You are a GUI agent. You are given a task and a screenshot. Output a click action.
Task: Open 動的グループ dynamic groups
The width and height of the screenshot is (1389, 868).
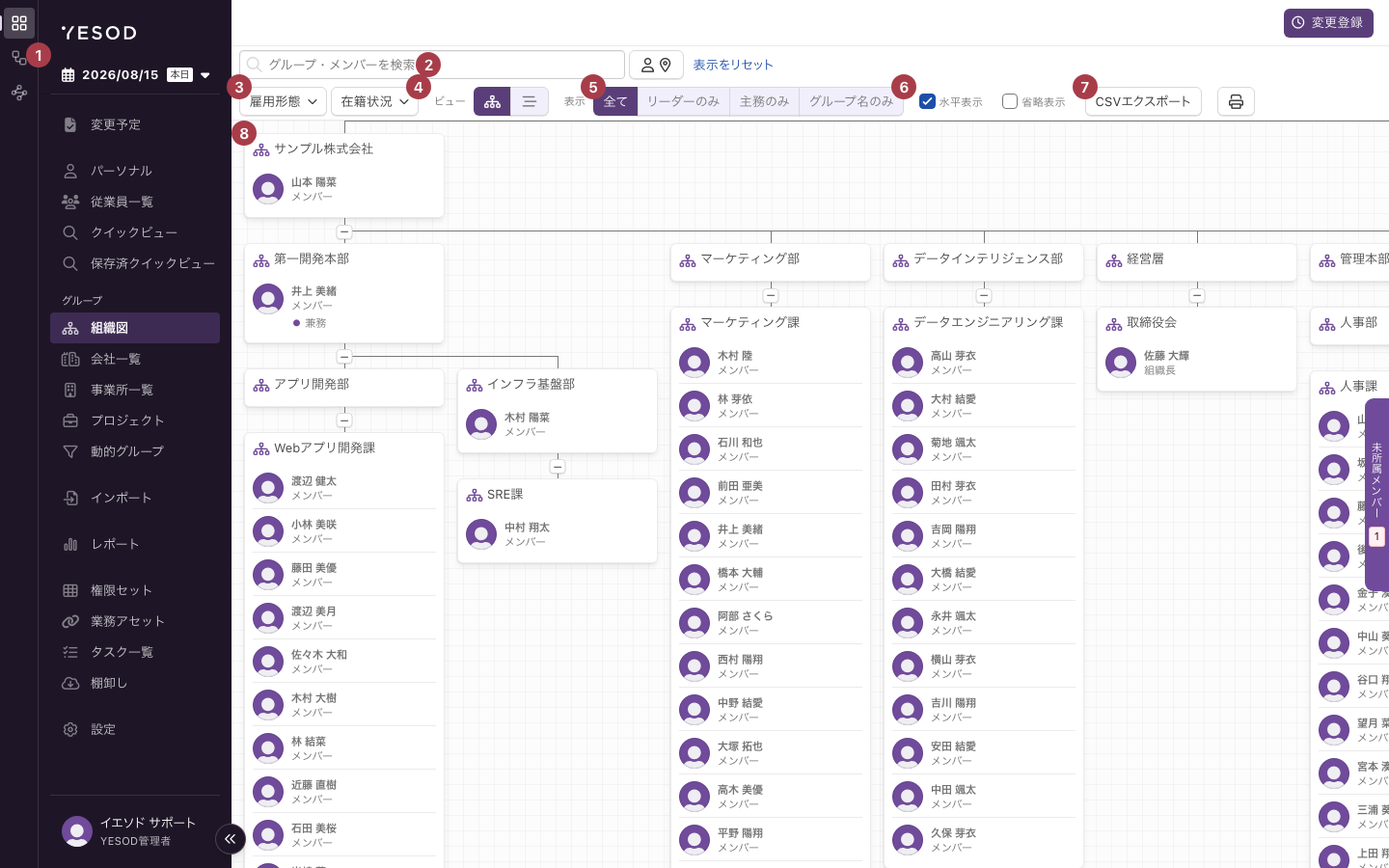tap(135, 451)
